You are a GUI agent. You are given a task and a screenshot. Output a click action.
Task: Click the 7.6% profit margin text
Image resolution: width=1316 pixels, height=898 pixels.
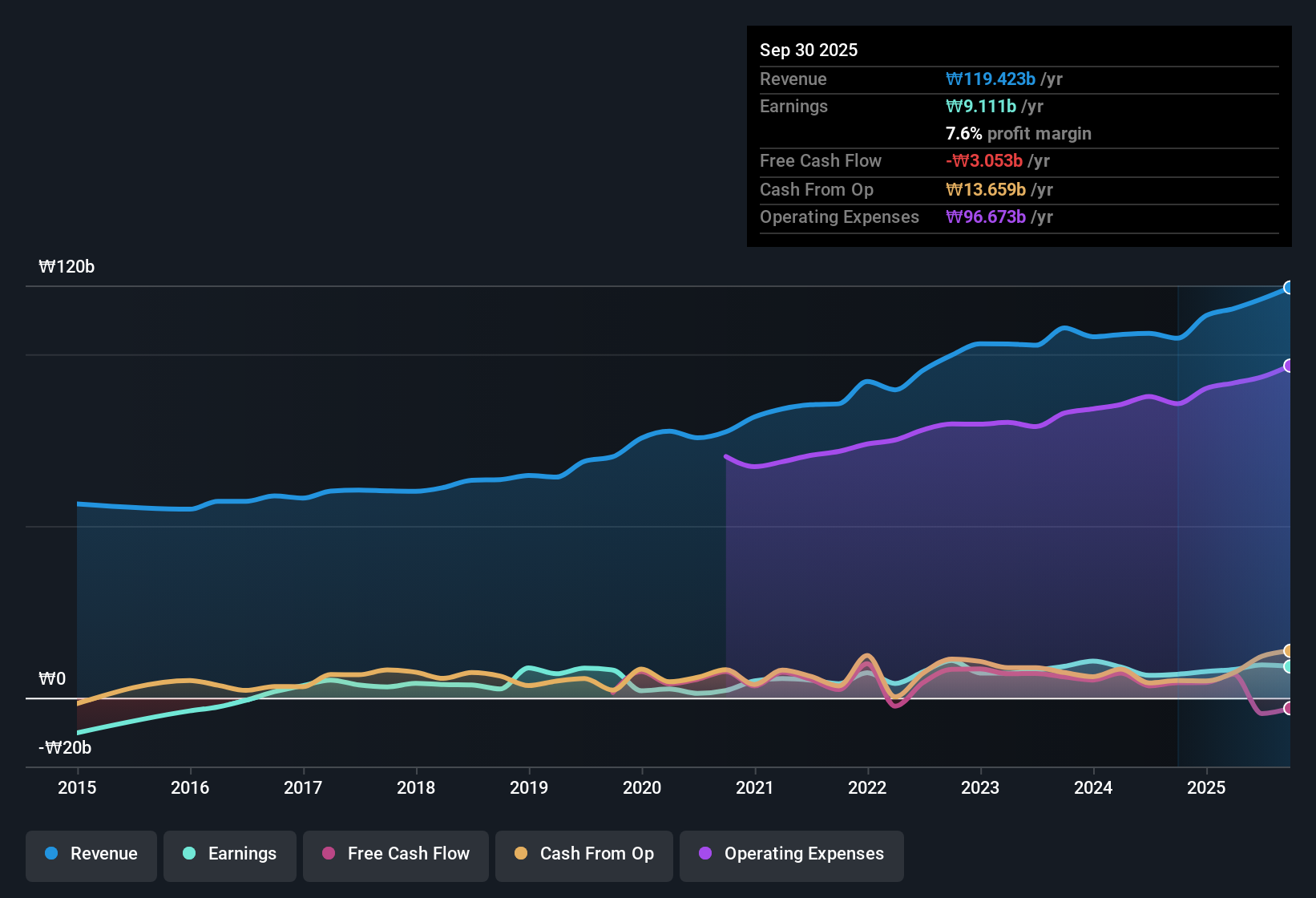click(x=1018, y=133)
